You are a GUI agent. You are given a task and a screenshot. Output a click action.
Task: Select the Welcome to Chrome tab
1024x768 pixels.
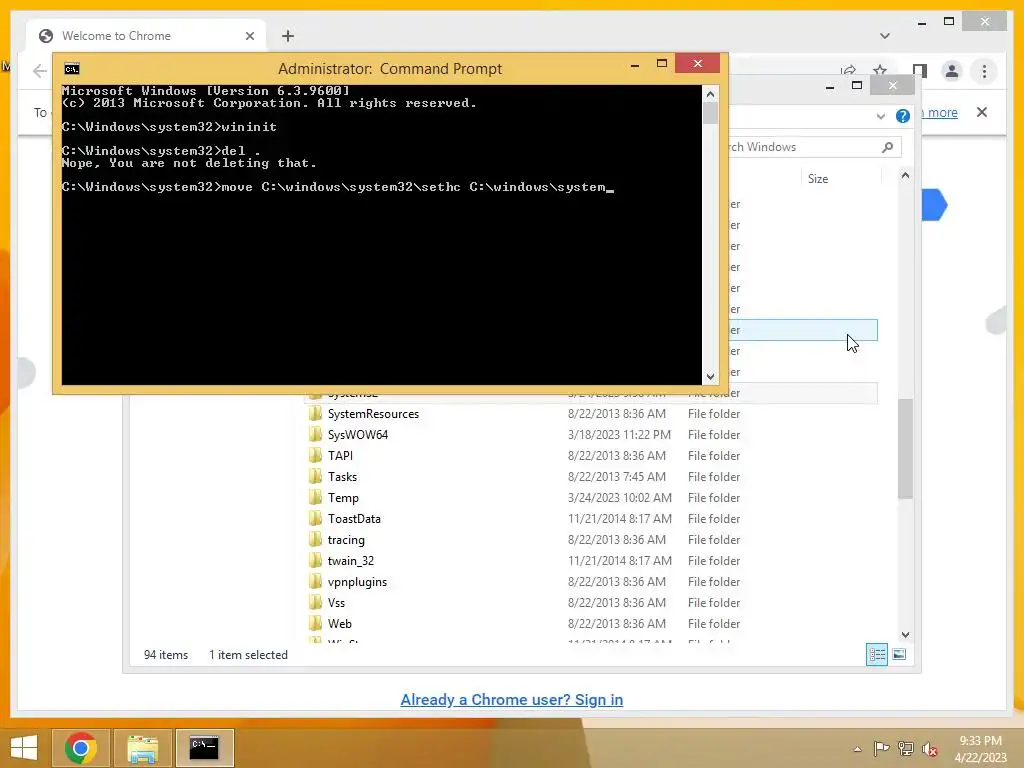[146, 36]
